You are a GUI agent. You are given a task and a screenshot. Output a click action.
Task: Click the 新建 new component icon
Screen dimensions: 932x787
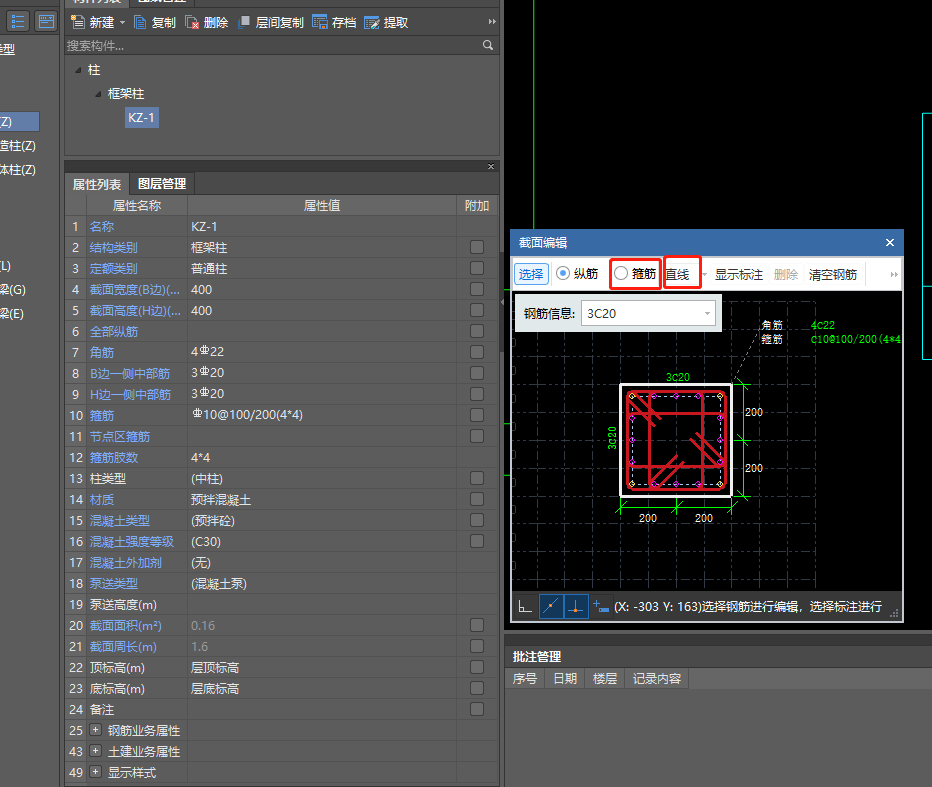[x=77, y=23]
